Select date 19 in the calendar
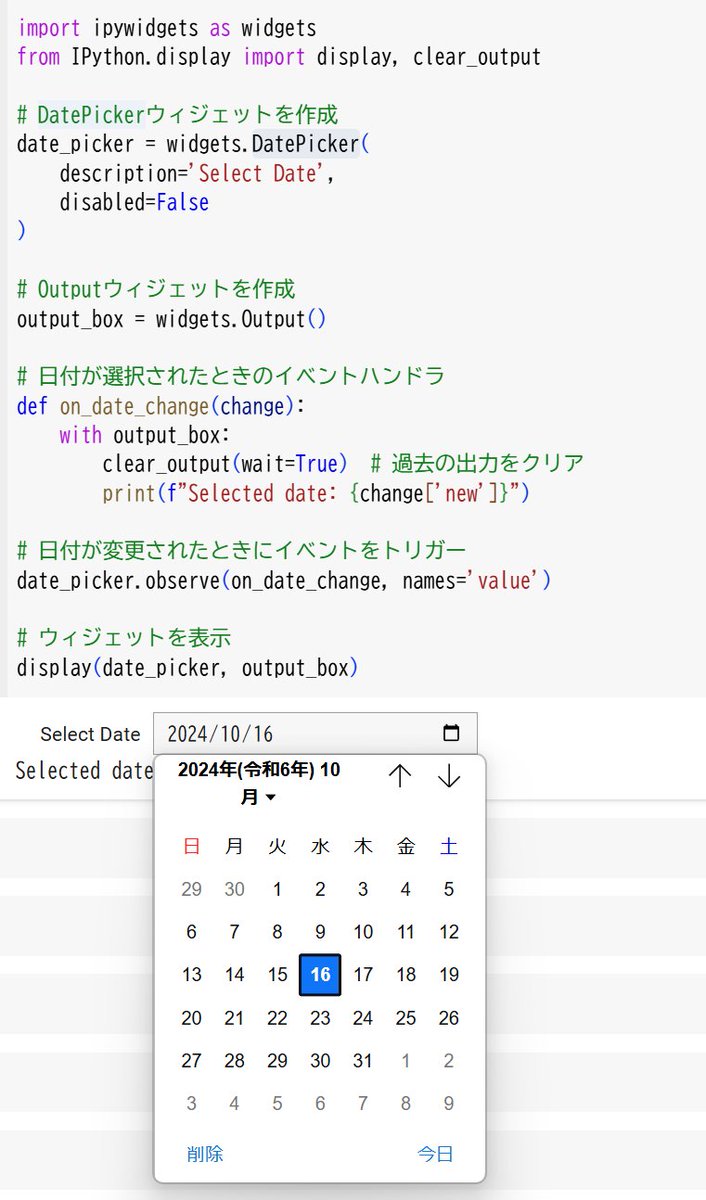The width and height of the screenshot is (706, 1200). [x=449, y=975]
